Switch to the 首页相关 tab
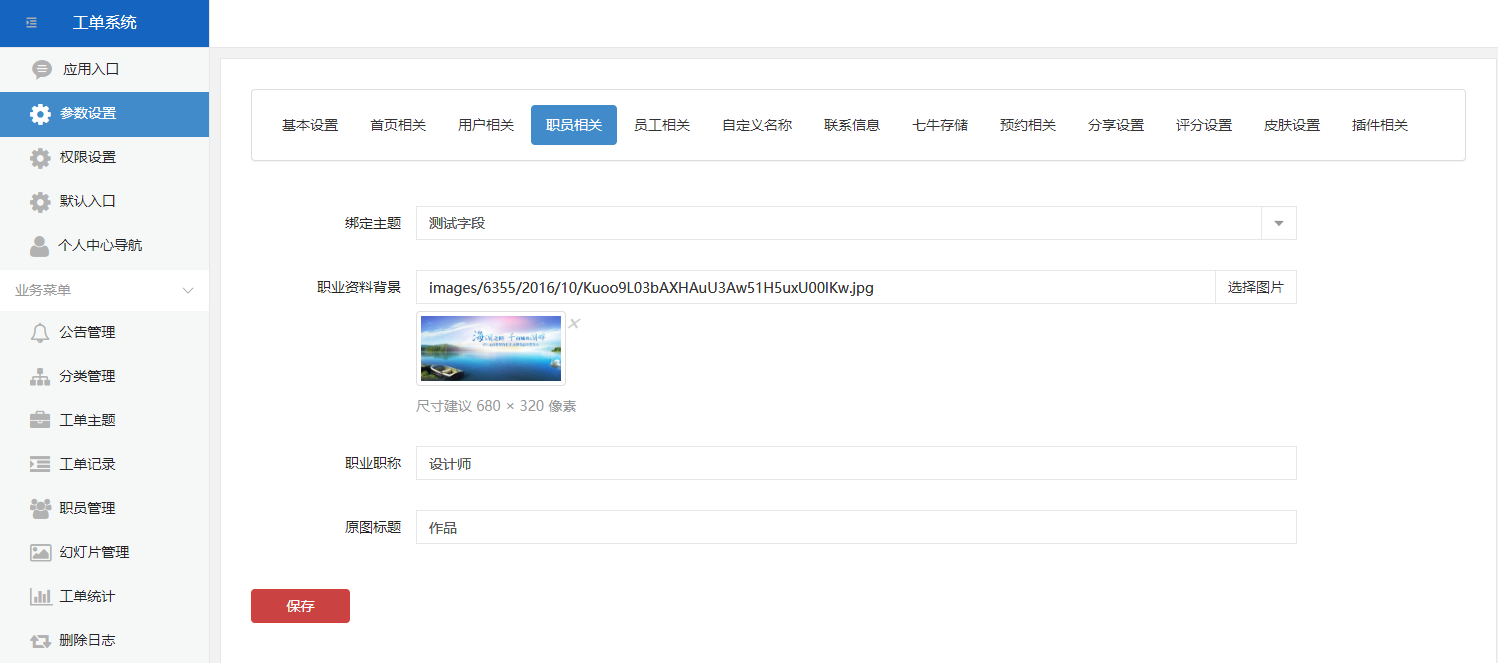The height and width of the screenshot is (663, 1498). (x=398, y=125)
